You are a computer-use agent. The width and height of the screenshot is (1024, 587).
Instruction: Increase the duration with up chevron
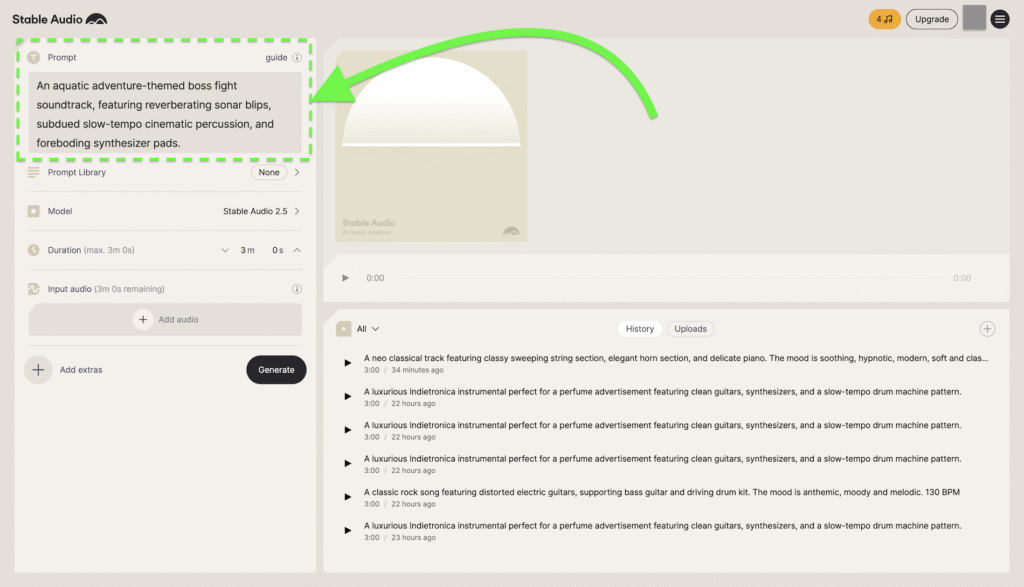tap(297, 250)
